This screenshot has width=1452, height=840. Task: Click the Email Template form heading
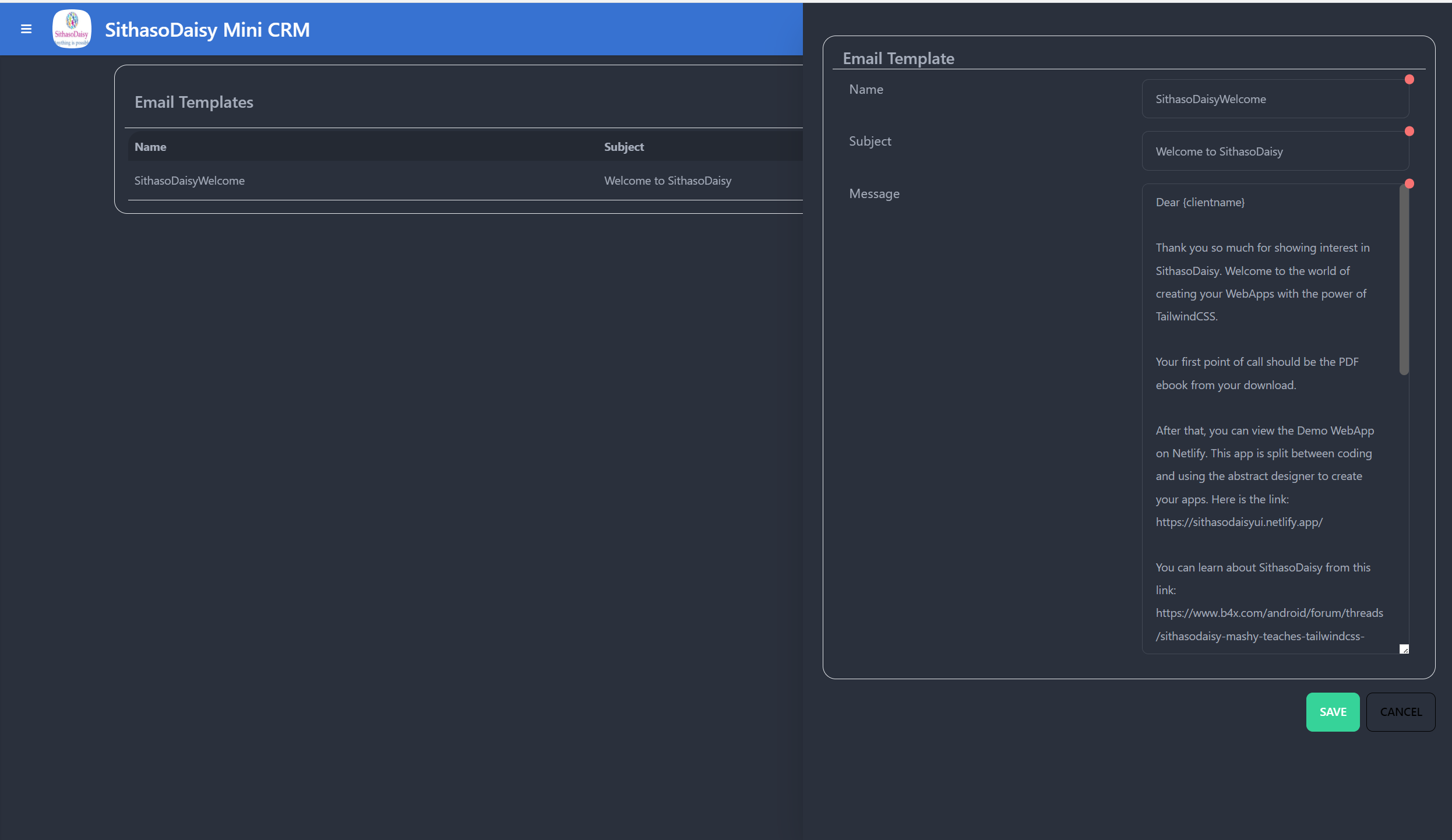[x=898, y=59]
